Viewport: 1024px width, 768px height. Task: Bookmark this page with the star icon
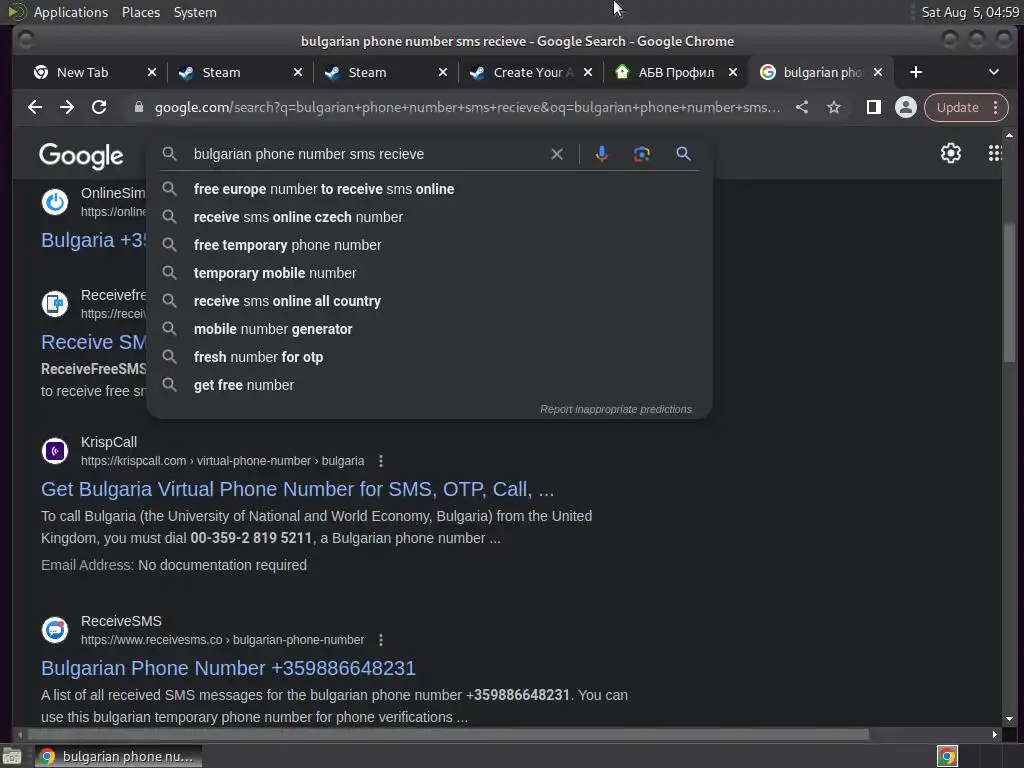[x=834, y=107]
